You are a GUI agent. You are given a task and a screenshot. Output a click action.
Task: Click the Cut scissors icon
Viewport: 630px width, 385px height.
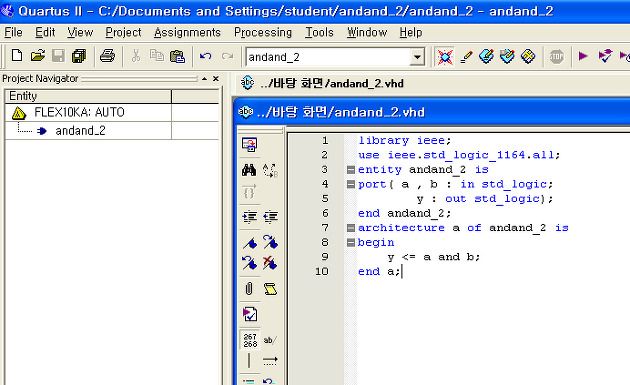[136, 56]
